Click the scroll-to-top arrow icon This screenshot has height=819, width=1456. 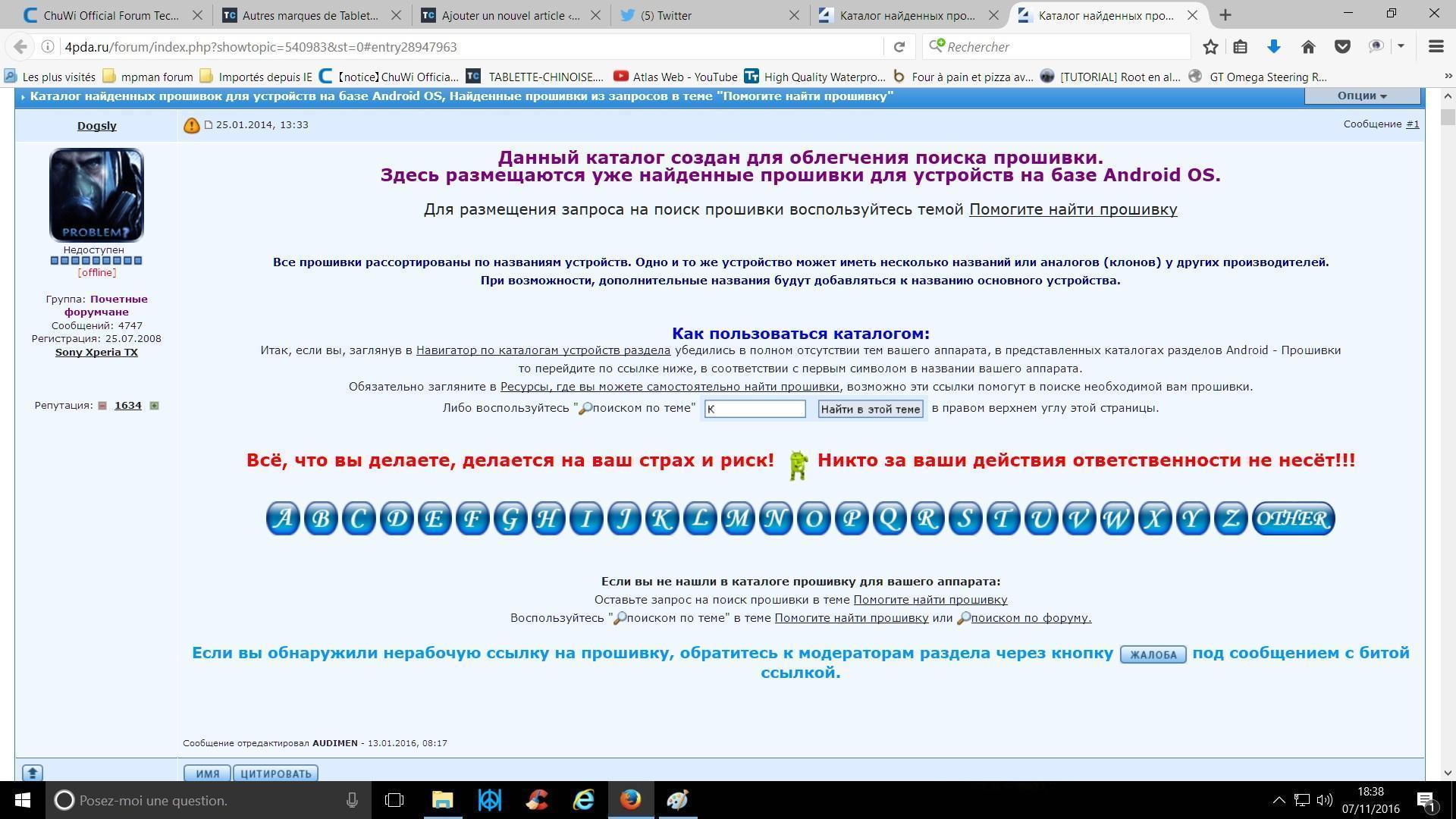coord(32,773)
